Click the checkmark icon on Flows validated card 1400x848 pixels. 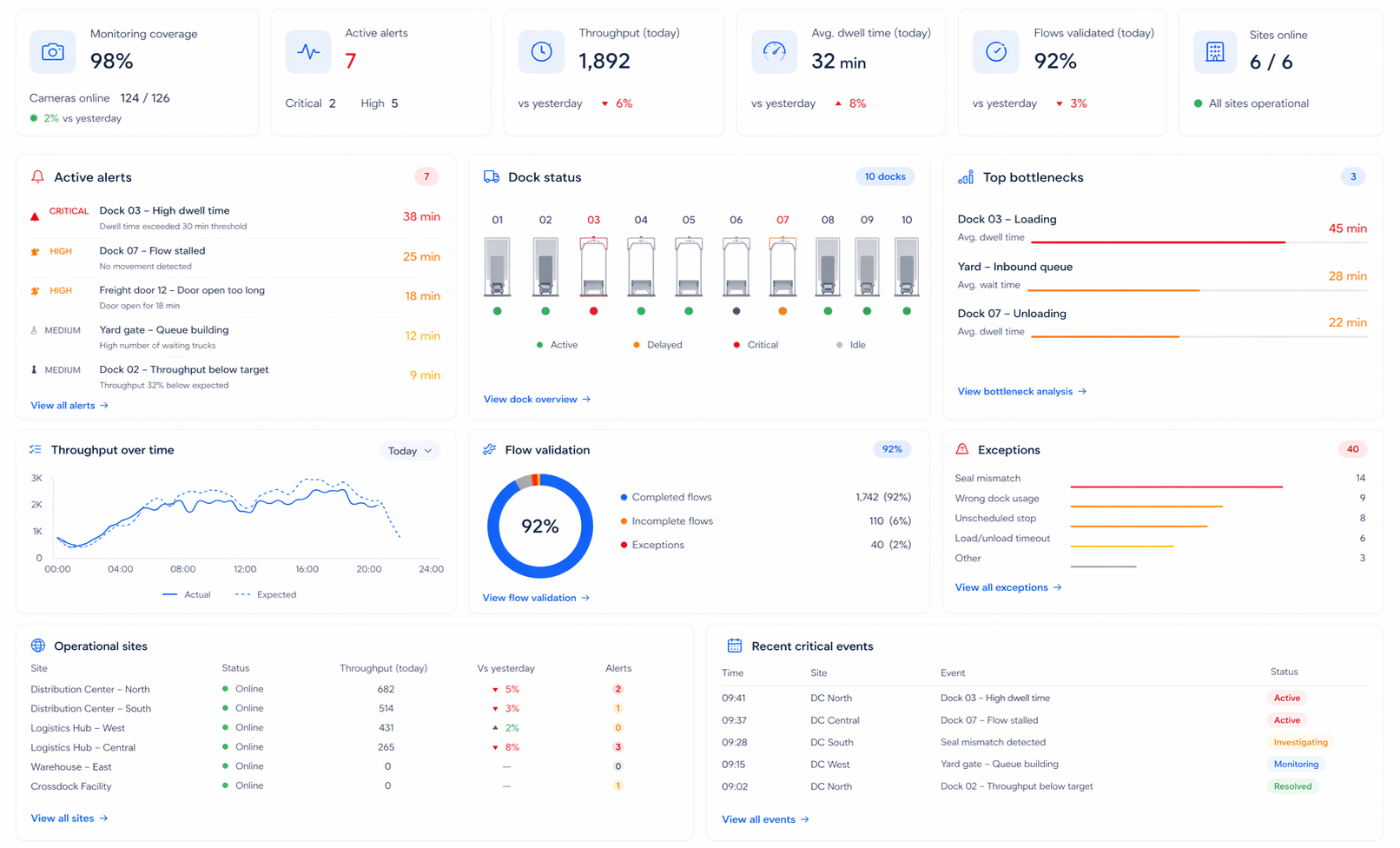click(x=995, y=52)
